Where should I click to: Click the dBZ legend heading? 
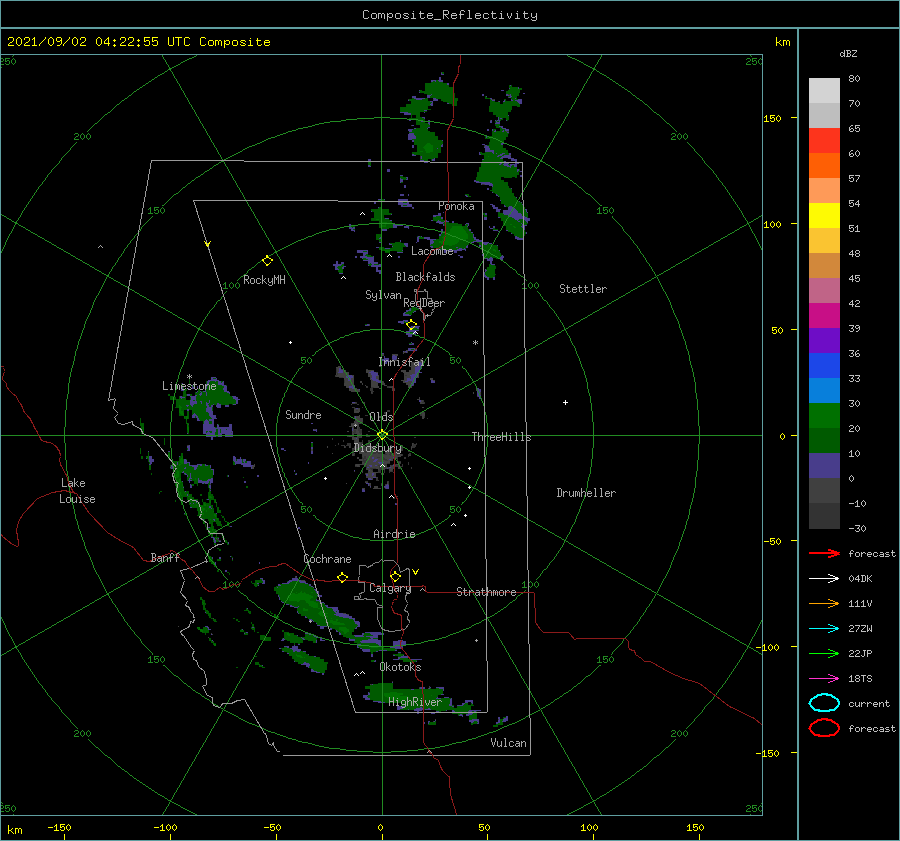(x=848, y=53)
